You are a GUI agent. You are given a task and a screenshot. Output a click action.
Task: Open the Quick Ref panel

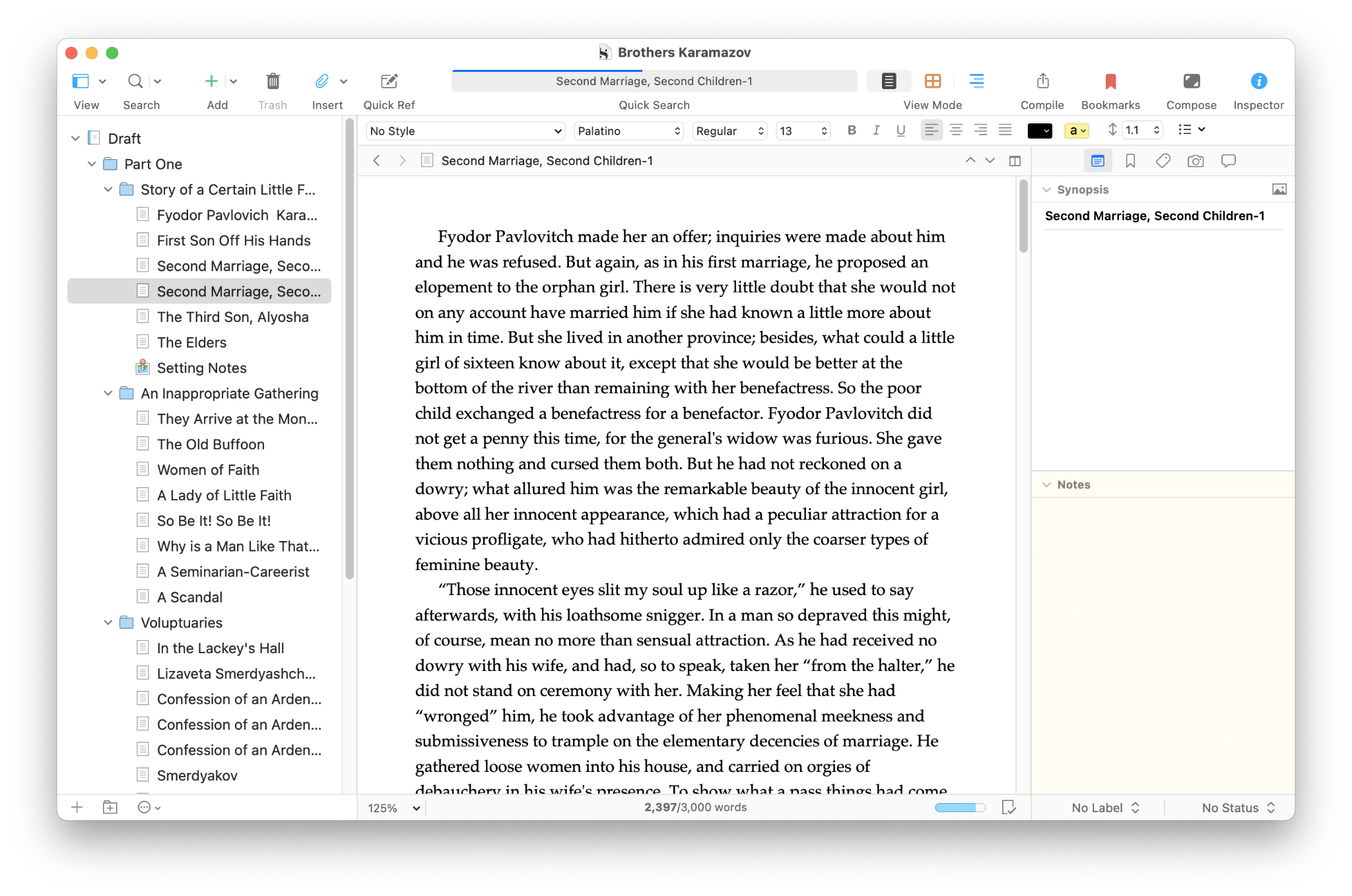click(x=389, y=81)
